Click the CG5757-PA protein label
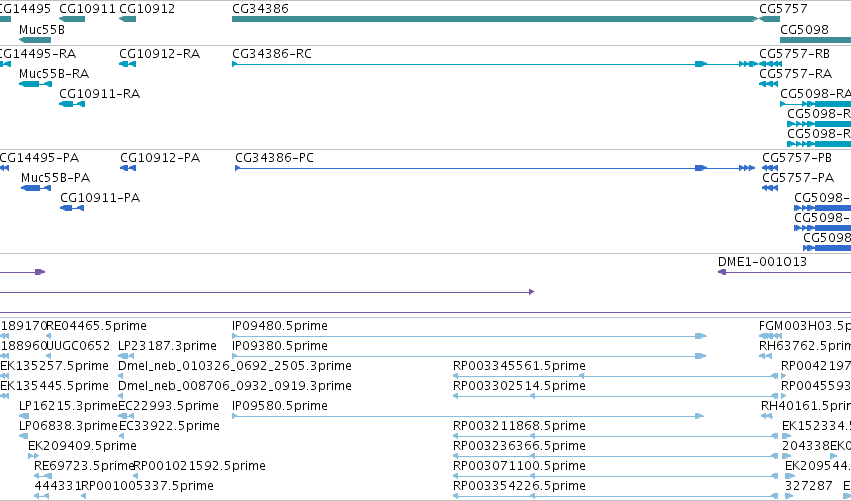Screen dimensions: 851x501 pyautogui.click(x=798, y=178)
